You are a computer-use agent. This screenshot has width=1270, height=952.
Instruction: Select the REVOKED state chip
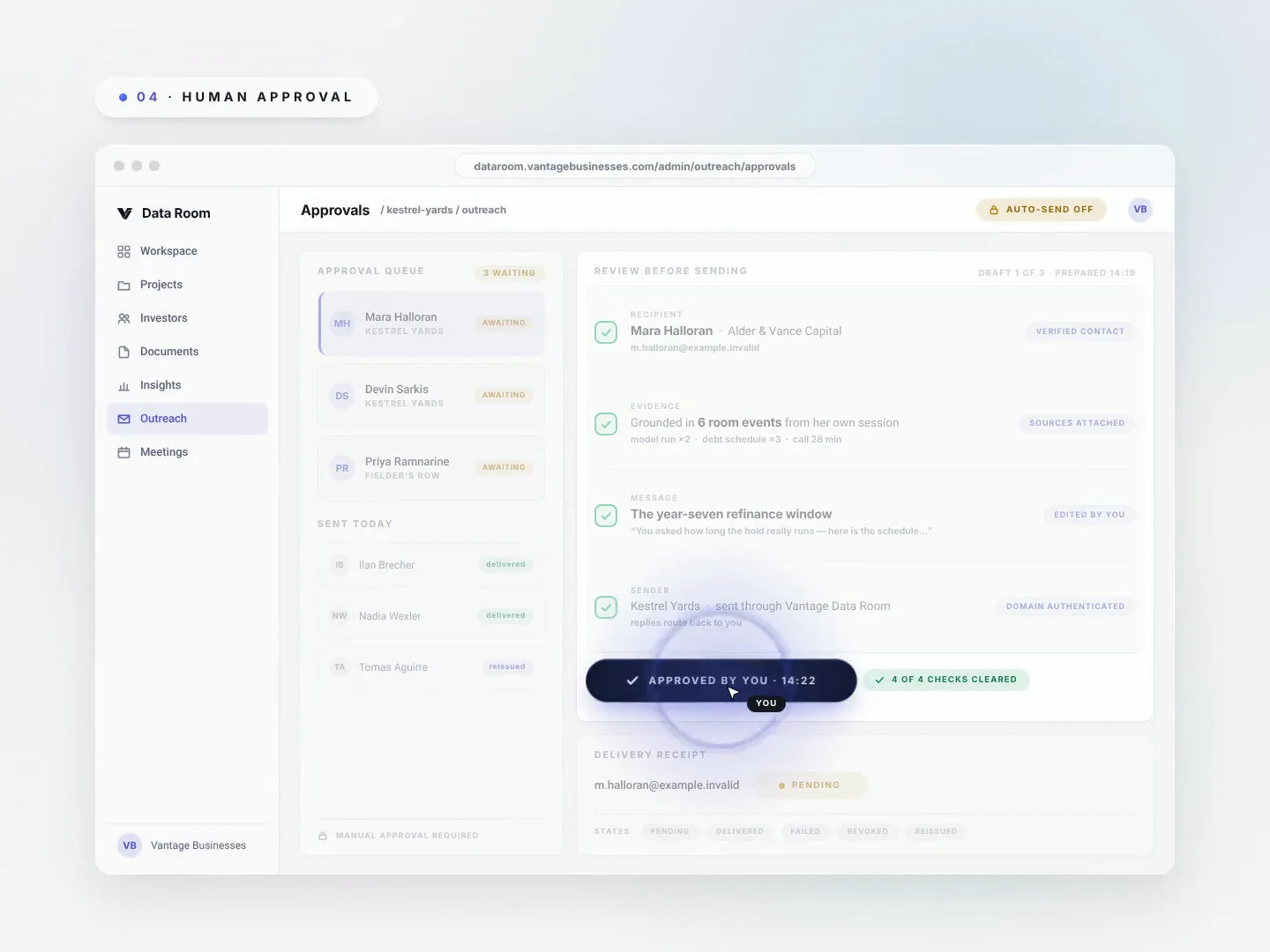pos(868,831)
